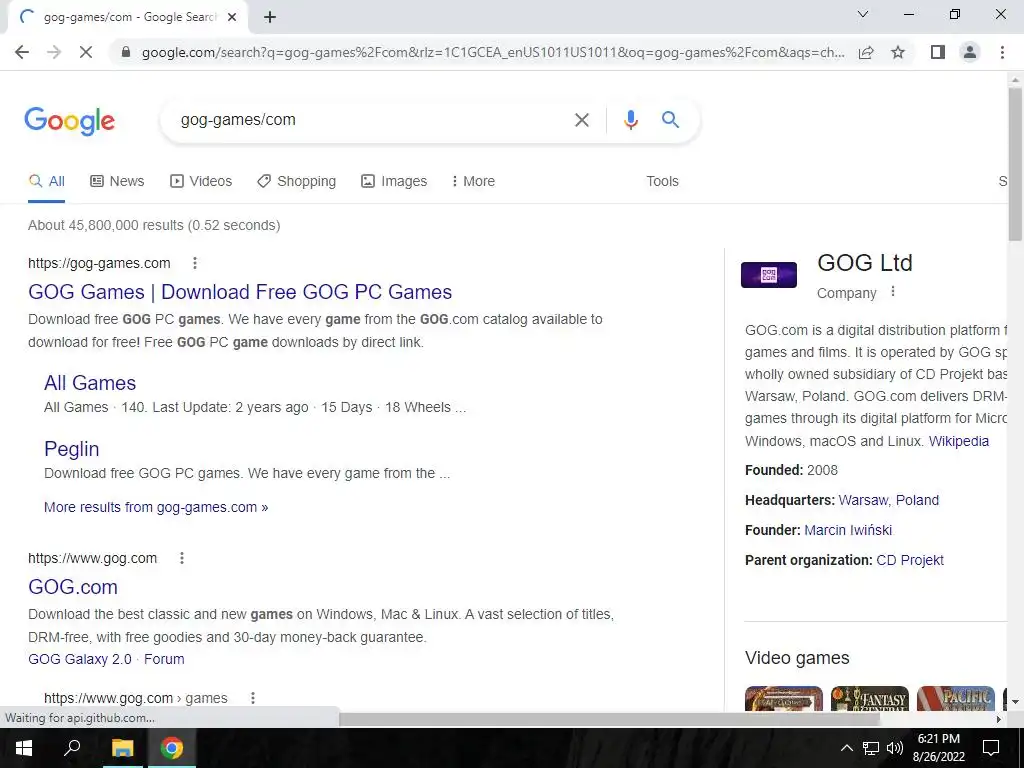The image size is (1024, 768).
Task: Open the Windows Start menu
Action: pos(24,748)
